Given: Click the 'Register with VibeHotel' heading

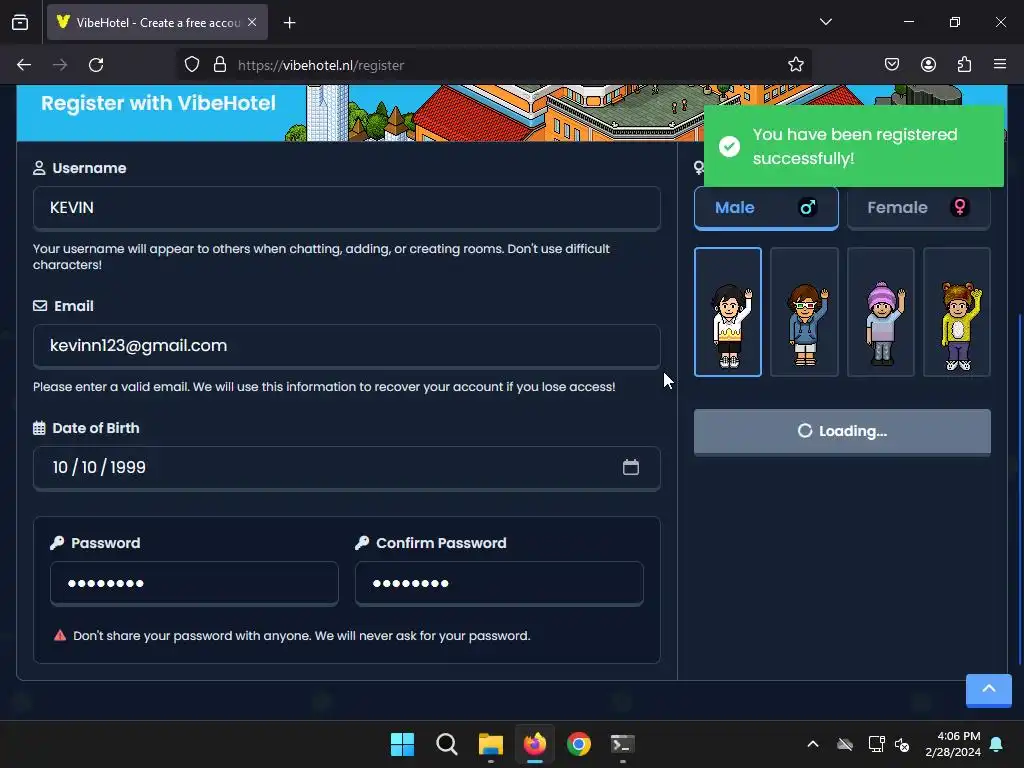Looking at the screenshot, I should (158, 103).
